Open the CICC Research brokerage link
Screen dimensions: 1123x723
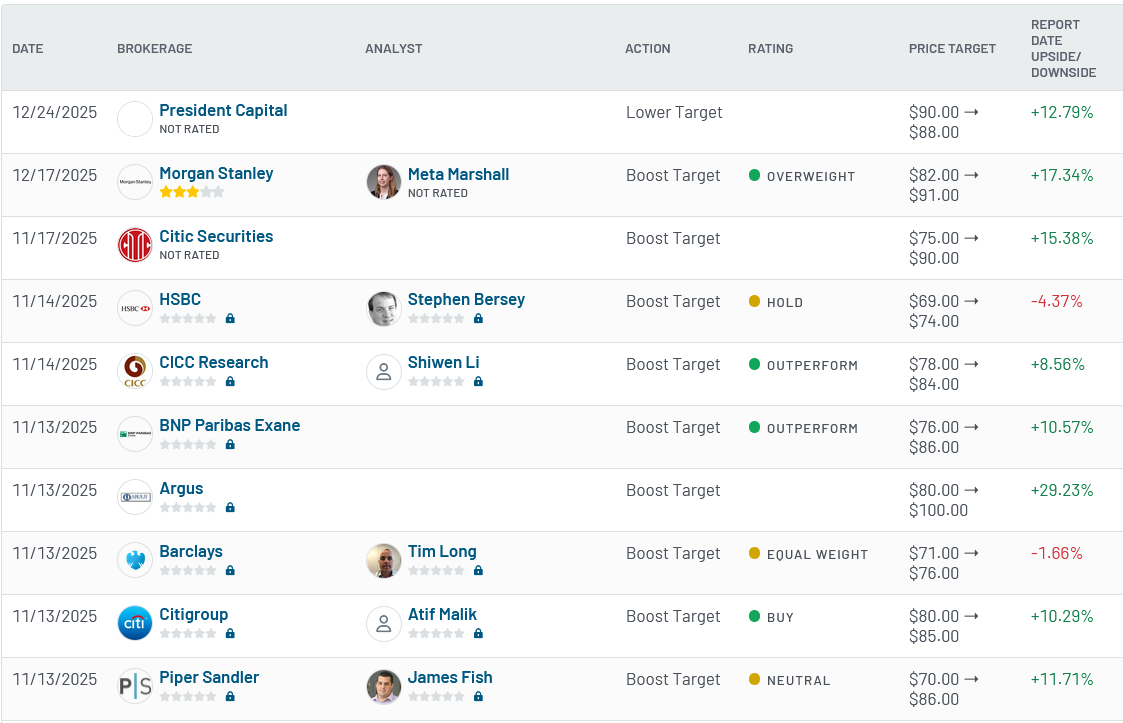coord(213,363)
